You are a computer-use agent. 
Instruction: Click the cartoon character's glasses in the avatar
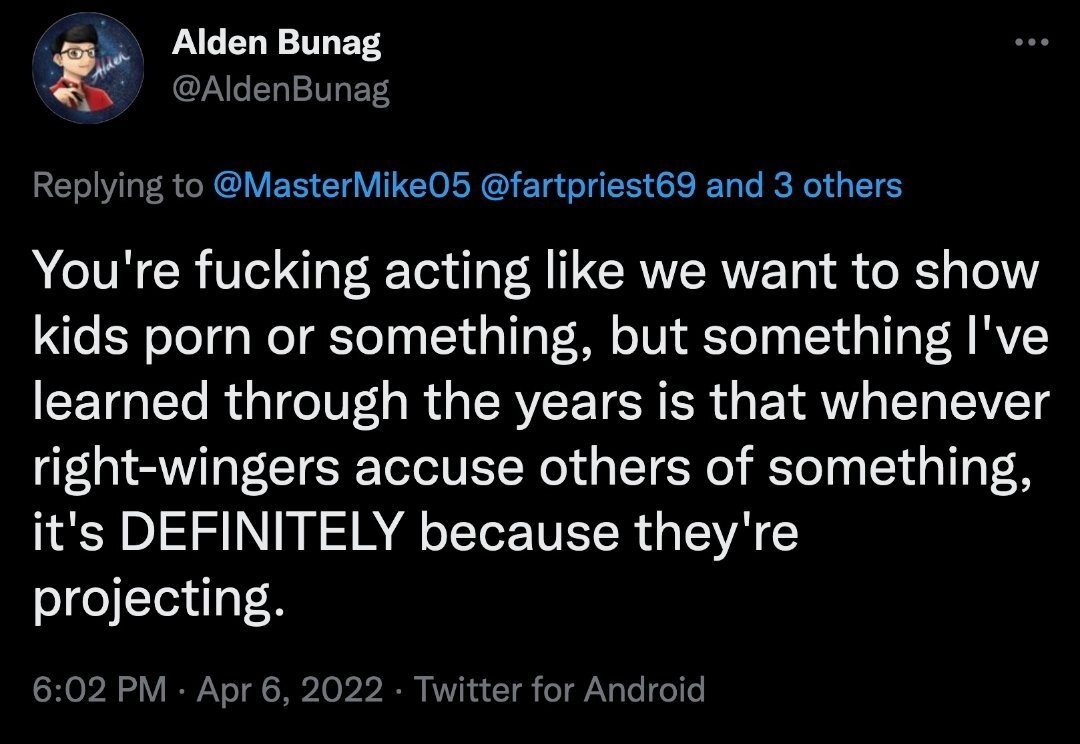click(x=81, y=52)
